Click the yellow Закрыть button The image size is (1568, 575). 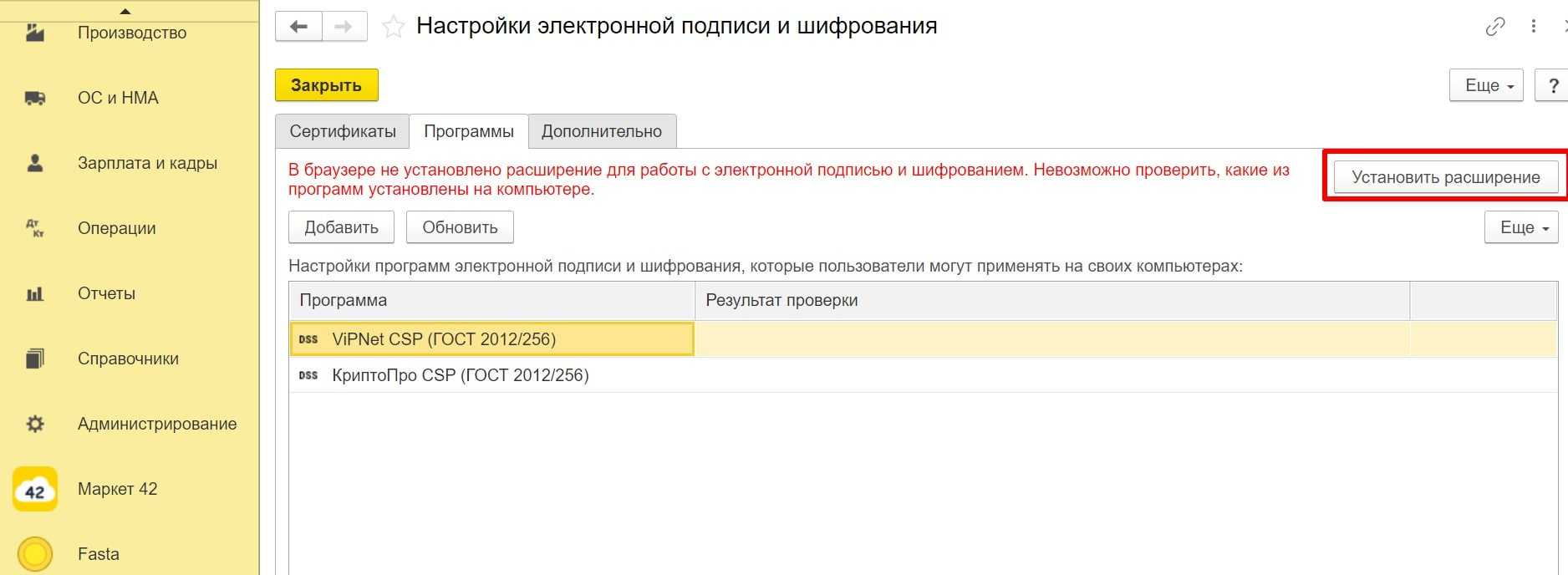[326, 85]
